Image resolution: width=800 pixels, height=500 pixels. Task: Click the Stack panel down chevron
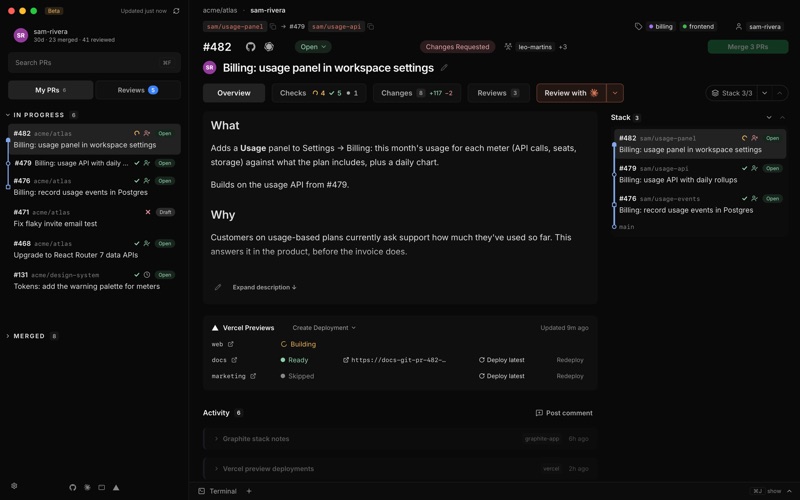pyautogui.click(x=769, y=118)
